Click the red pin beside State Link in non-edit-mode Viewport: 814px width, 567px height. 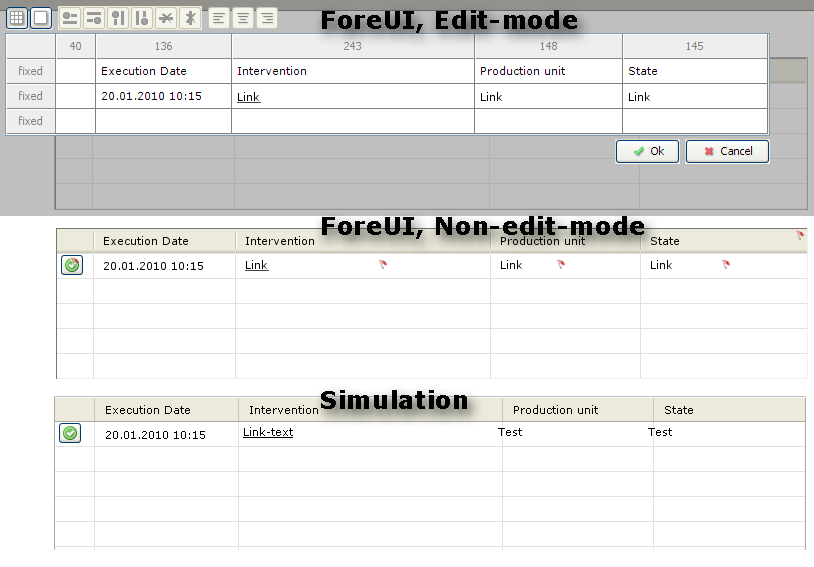[726, 264]
